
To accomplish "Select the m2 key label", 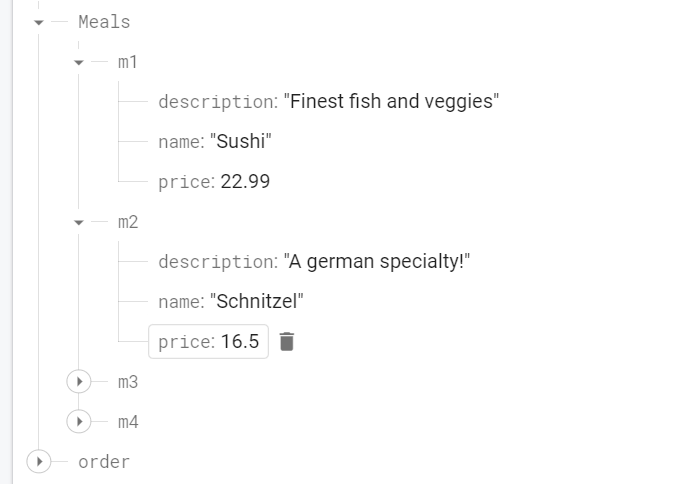I will click(x=128, y=222).
